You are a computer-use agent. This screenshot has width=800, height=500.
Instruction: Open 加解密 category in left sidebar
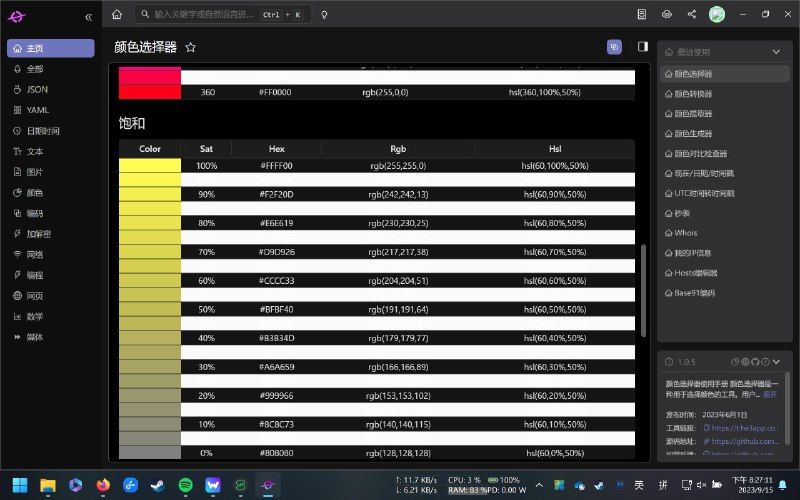tap(40, 233)
